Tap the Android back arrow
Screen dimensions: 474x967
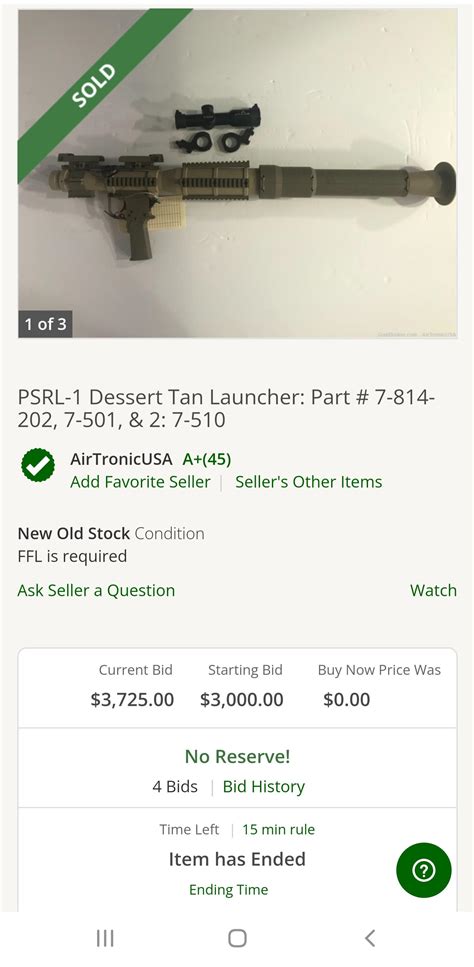369,938
